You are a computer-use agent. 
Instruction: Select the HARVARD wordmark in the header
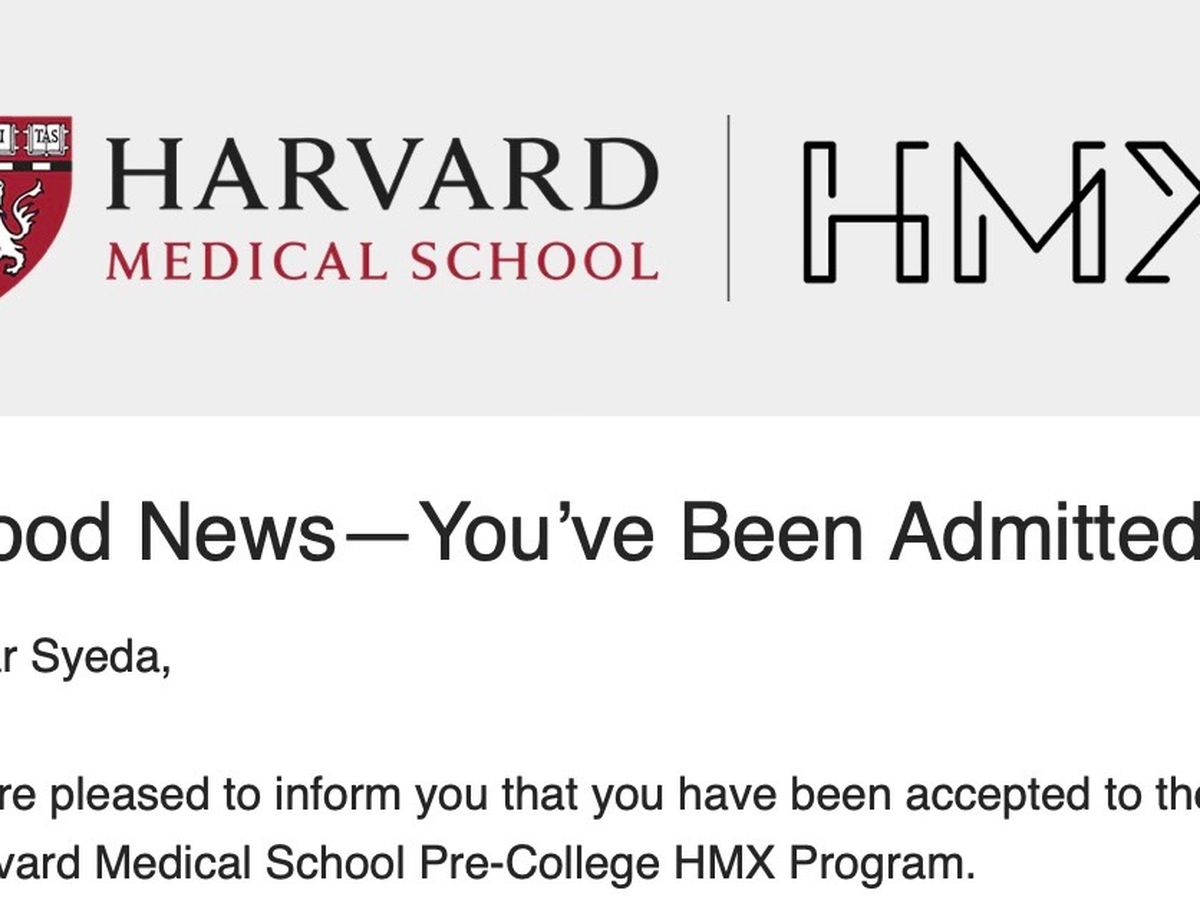(381, 173)
